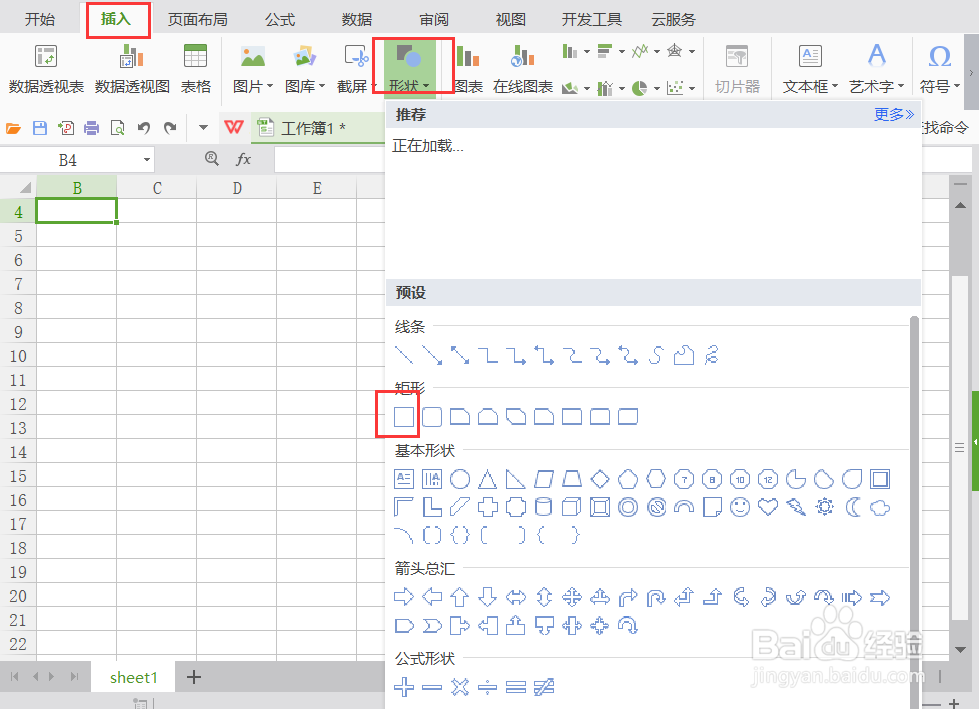Click column C header
This screenshot has width=979, height=709.
(157, 188)
